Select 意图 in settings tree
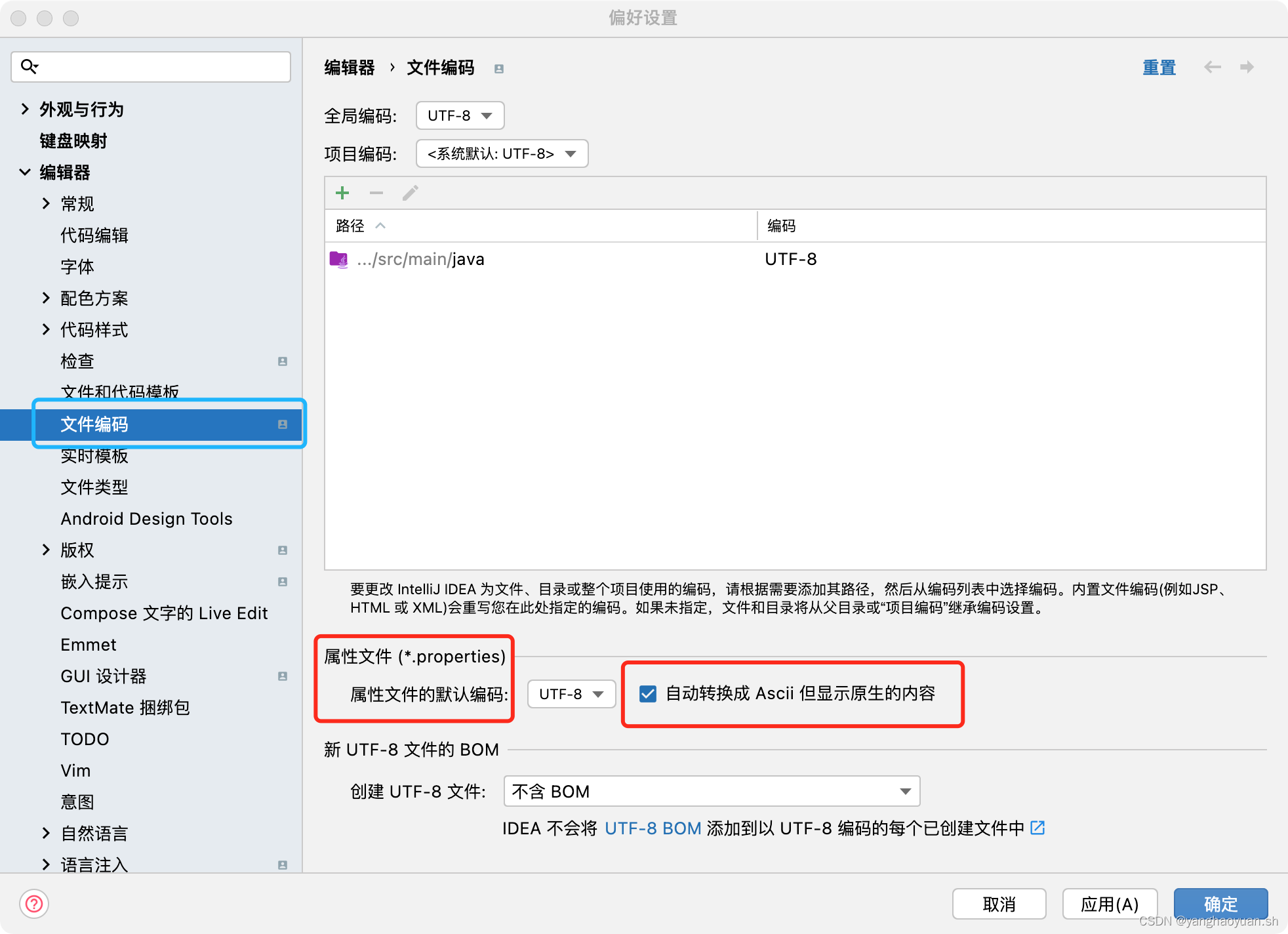Viewport: 1288px width, 934px height. coord(77,802)
